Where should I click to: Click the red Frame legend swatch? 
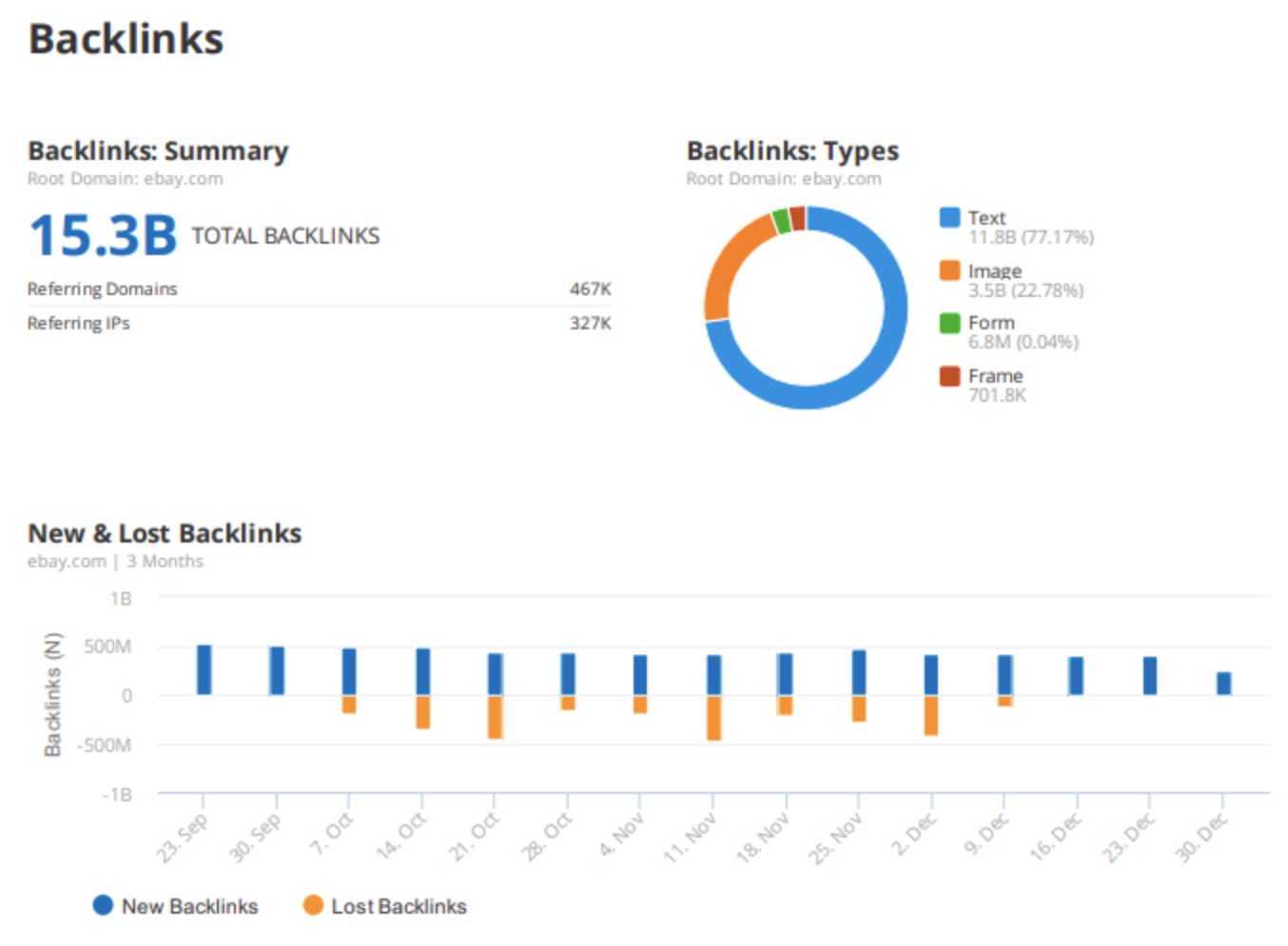coord(949,376)
